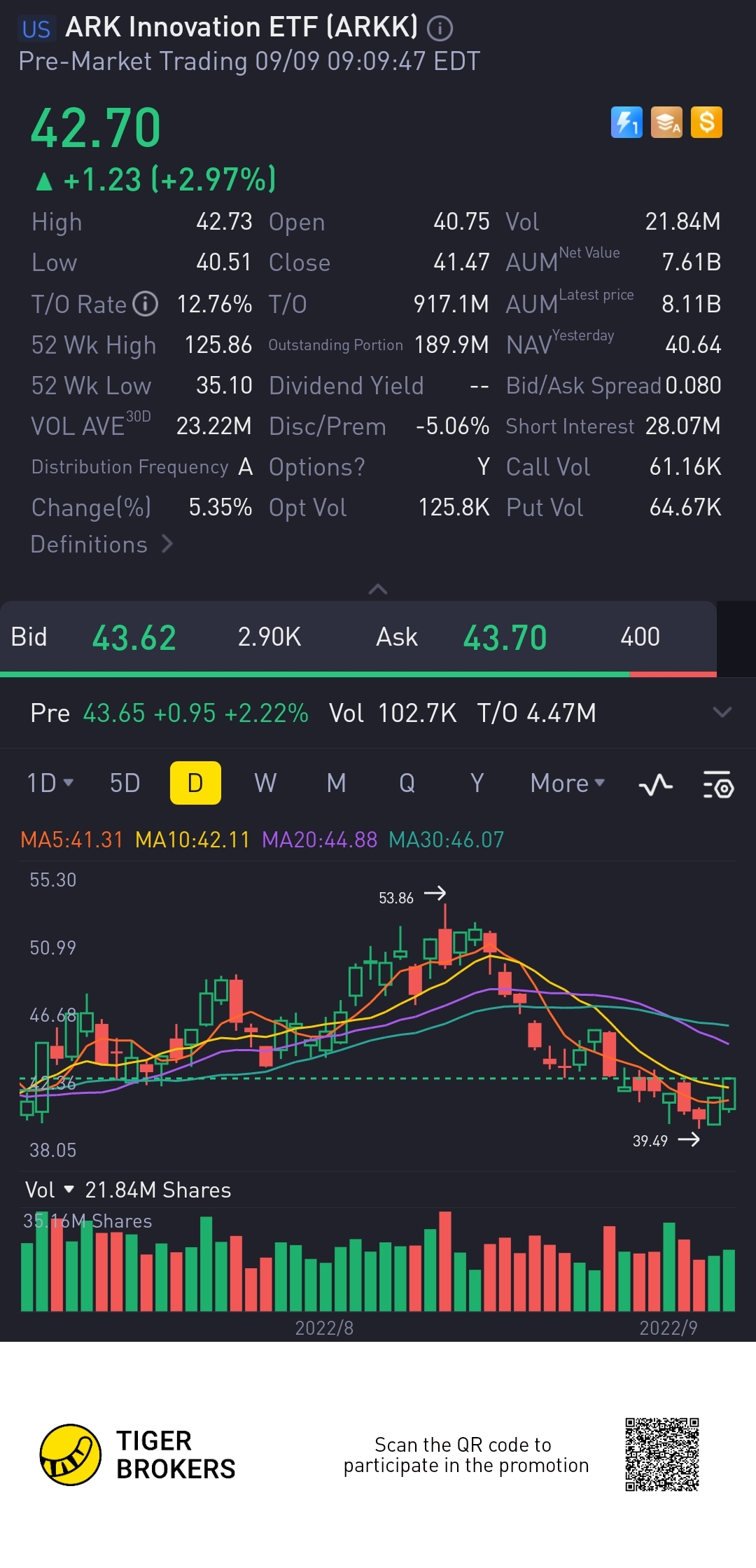
Task: Tap the 52 Wk High value 125.86
Action: [218, 345]
